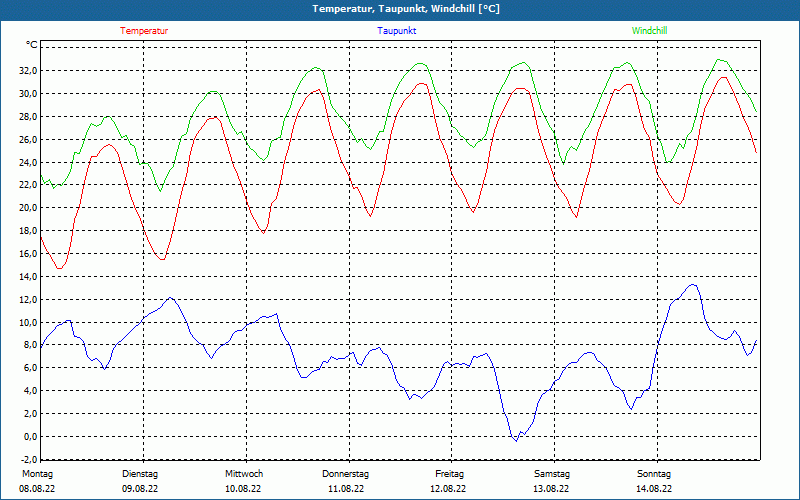Click the 4,0 y-axis value
Screen dimensions: 800x500
pos(30,391)
